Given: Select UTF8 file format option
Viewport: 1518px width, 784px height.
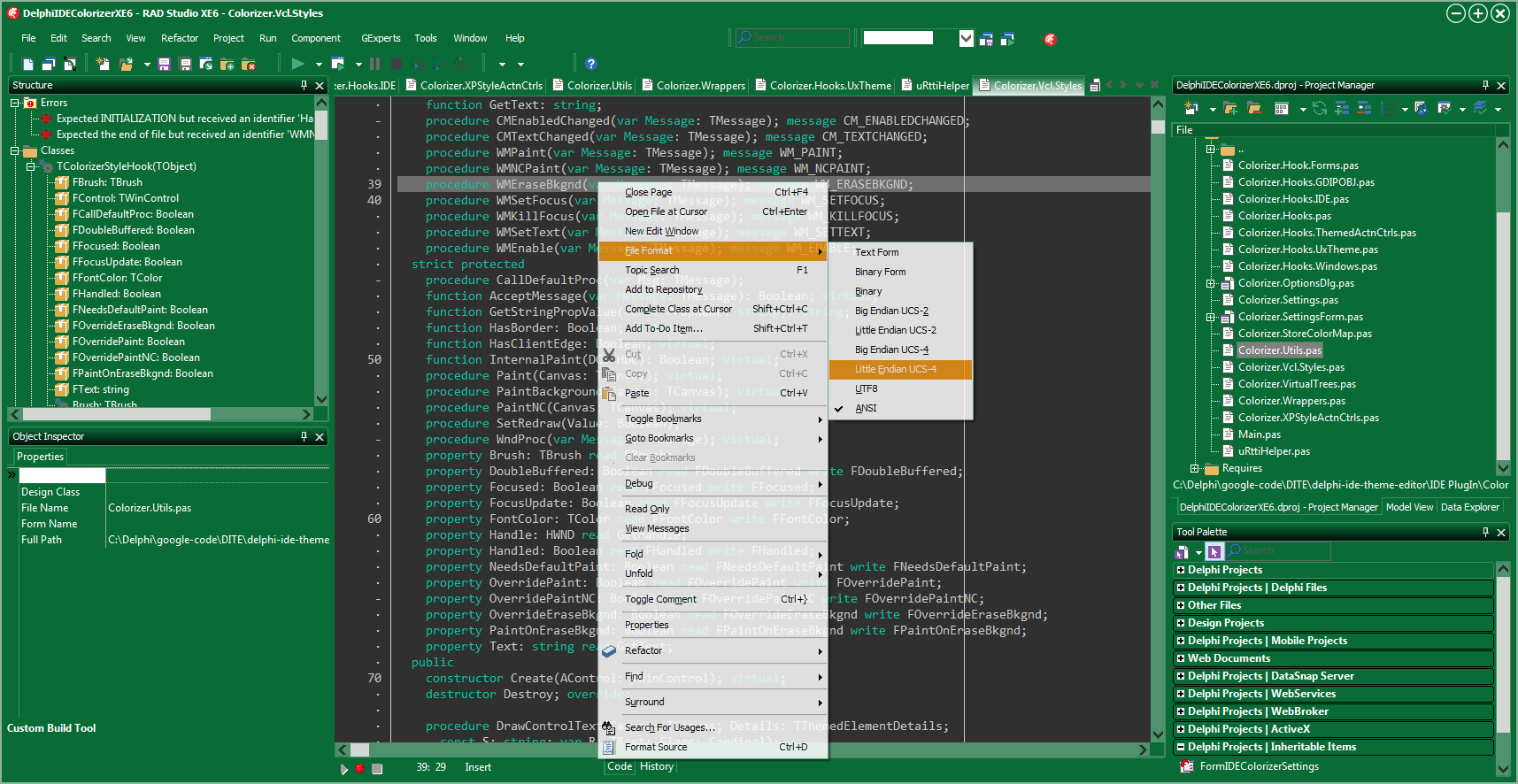Looking at the screenshot, I should [900, 388].
